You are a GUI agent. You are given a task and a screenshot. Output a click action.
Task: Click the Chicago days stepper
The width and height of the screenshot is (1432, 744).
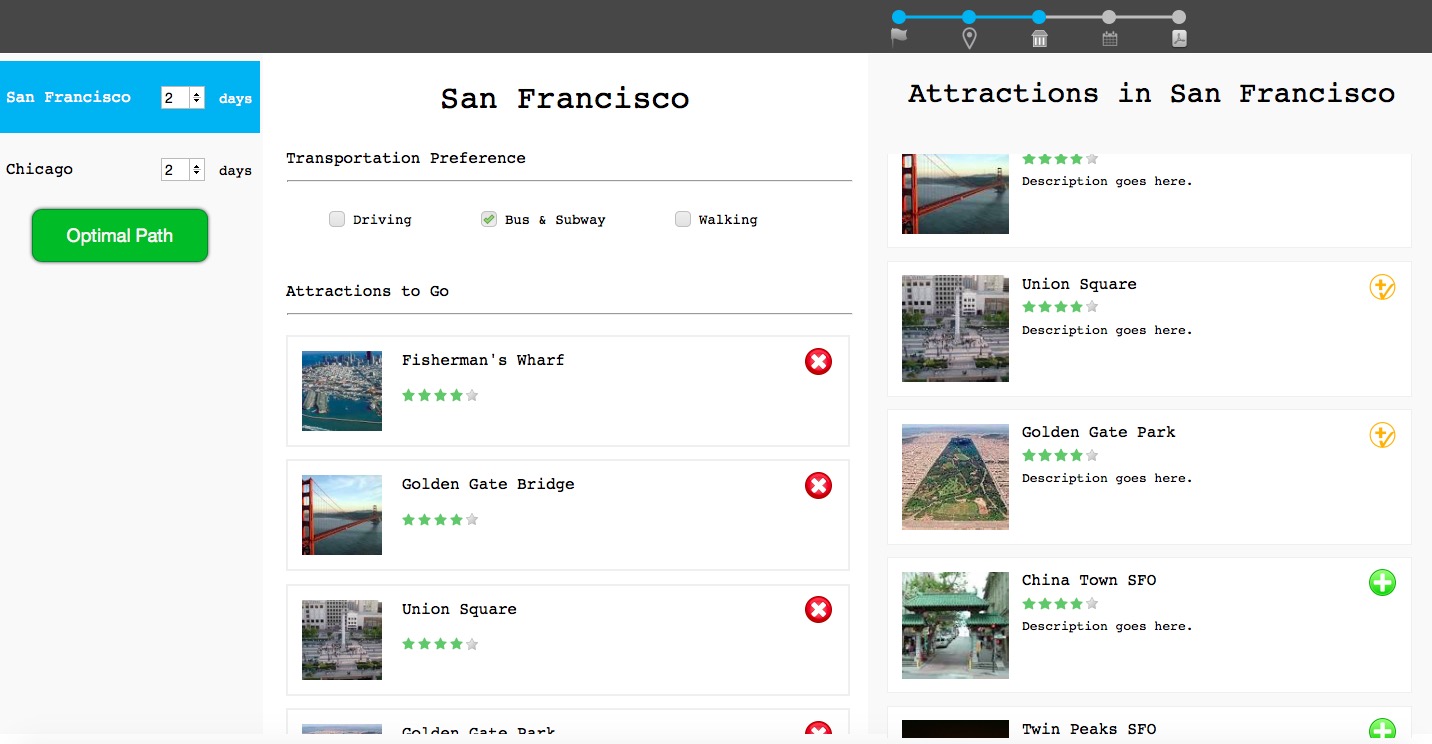pos(197,170)
